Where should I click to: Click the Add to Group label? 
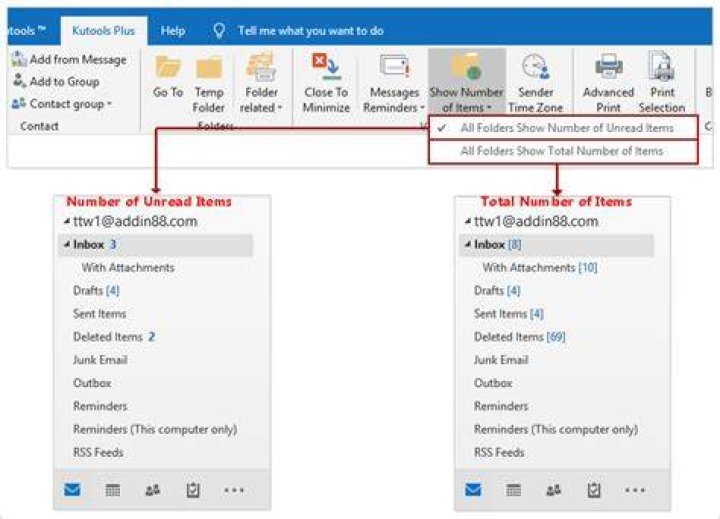pyautogui.click(x=64, y=82)
